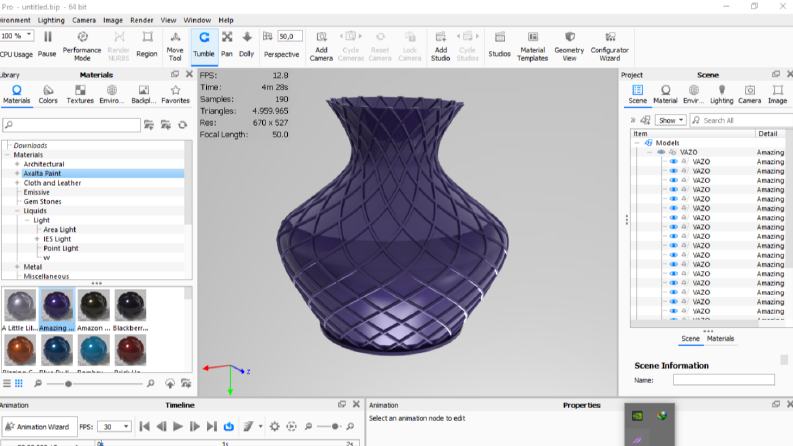Launch the Configurator Wizard
The image size is (793, 446).
click(x=609, y=46)
